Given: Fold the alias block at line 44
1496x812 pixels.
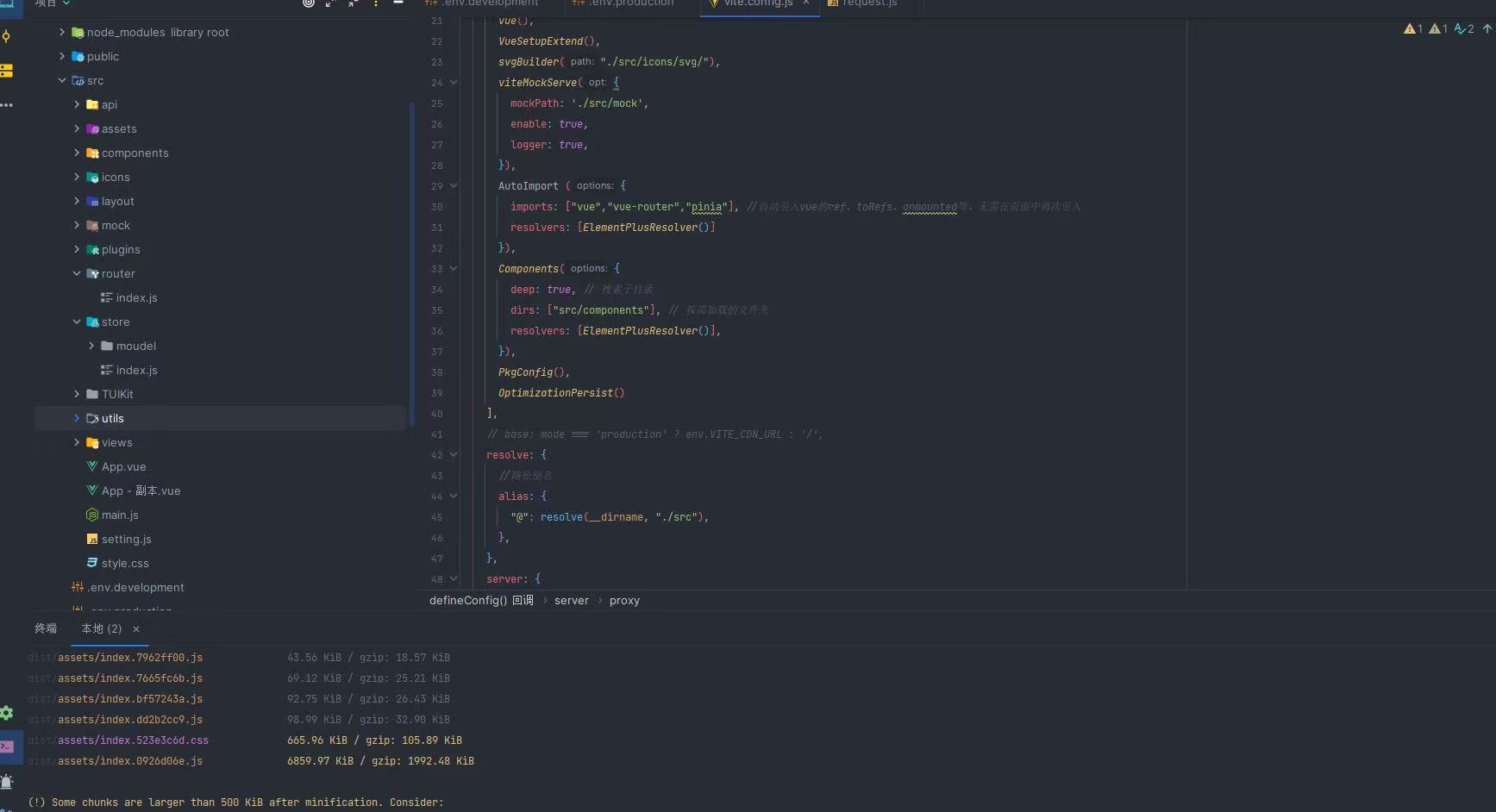Looking at the screenshot, I should tap(454, 497).
